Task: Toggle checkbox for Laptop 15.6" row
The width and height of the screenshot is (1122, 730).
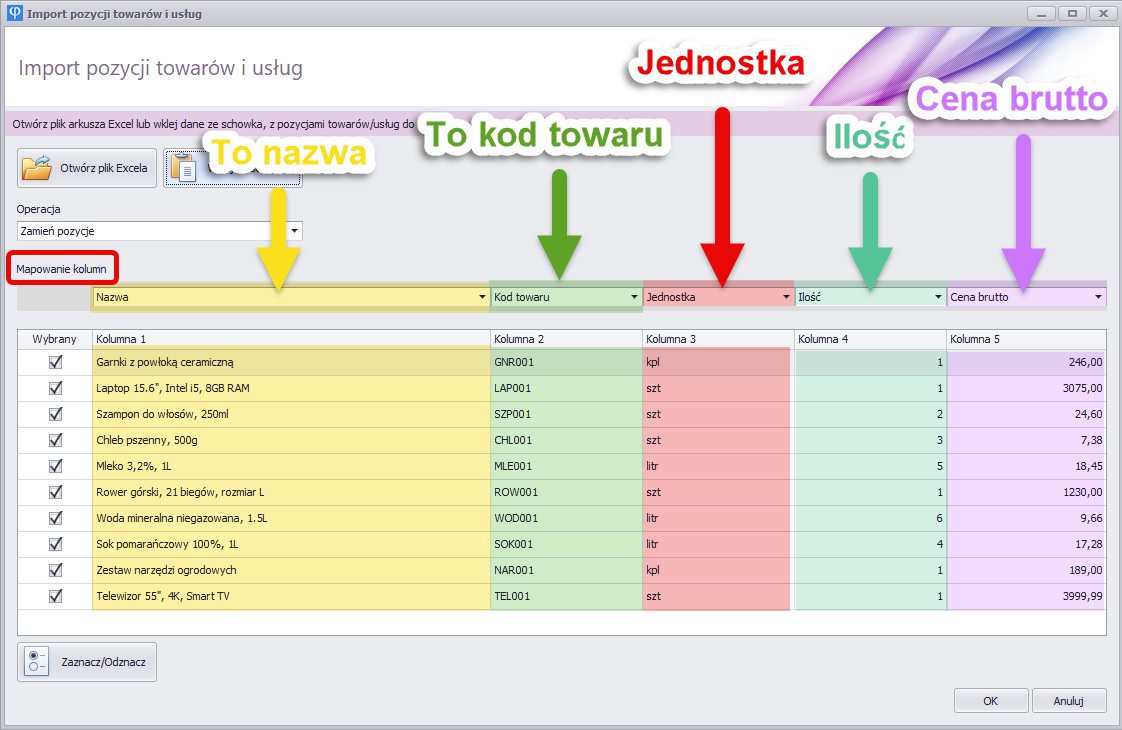Action: click(55, 388)
